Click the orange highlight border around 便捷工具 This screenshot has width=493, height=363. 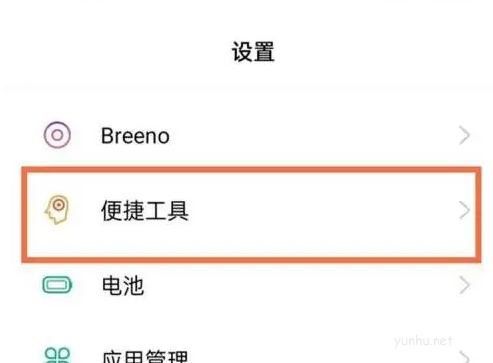tap(251, 169)
